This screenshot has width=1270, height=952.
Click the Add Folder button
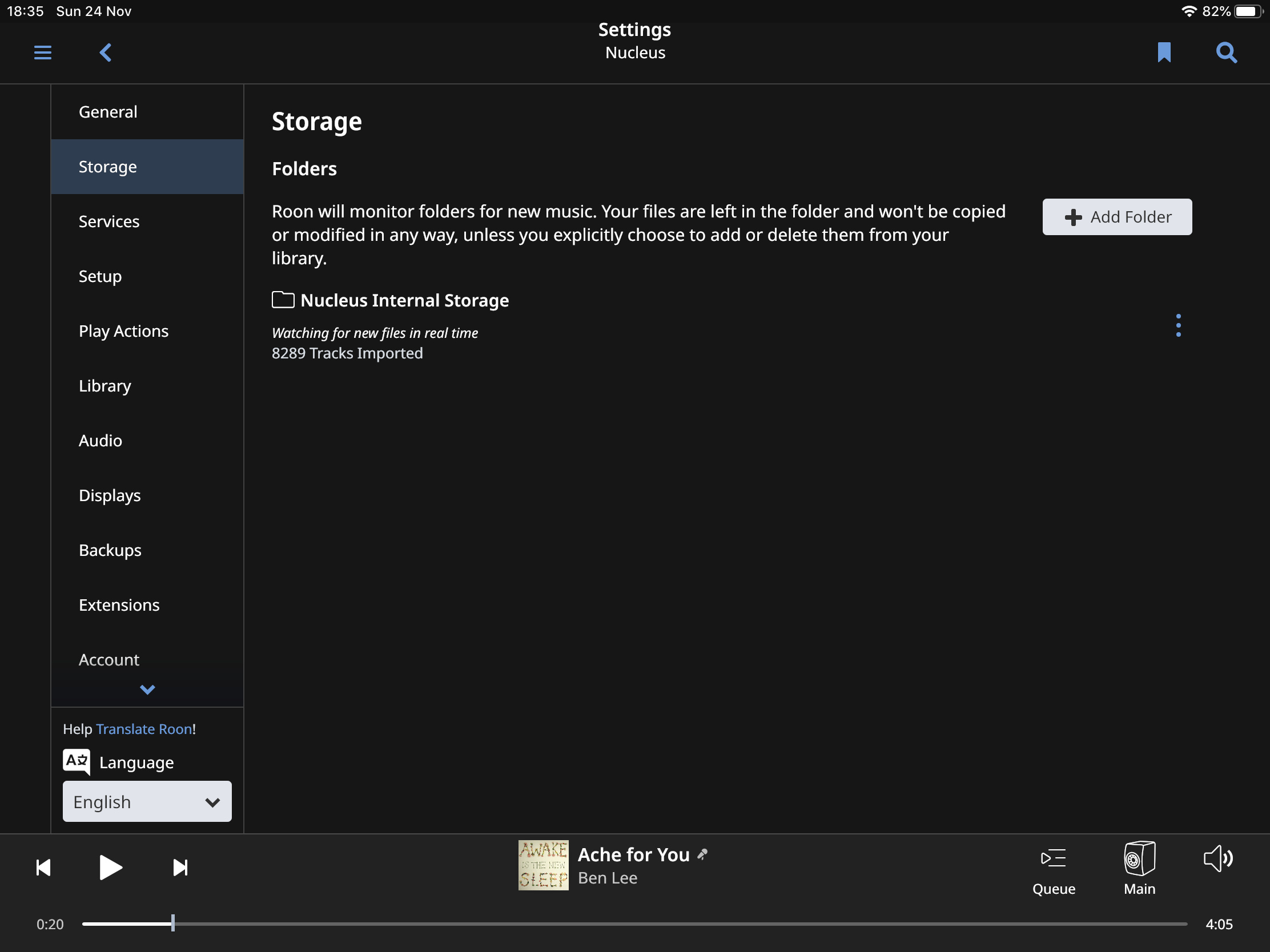click(1117, 217)
